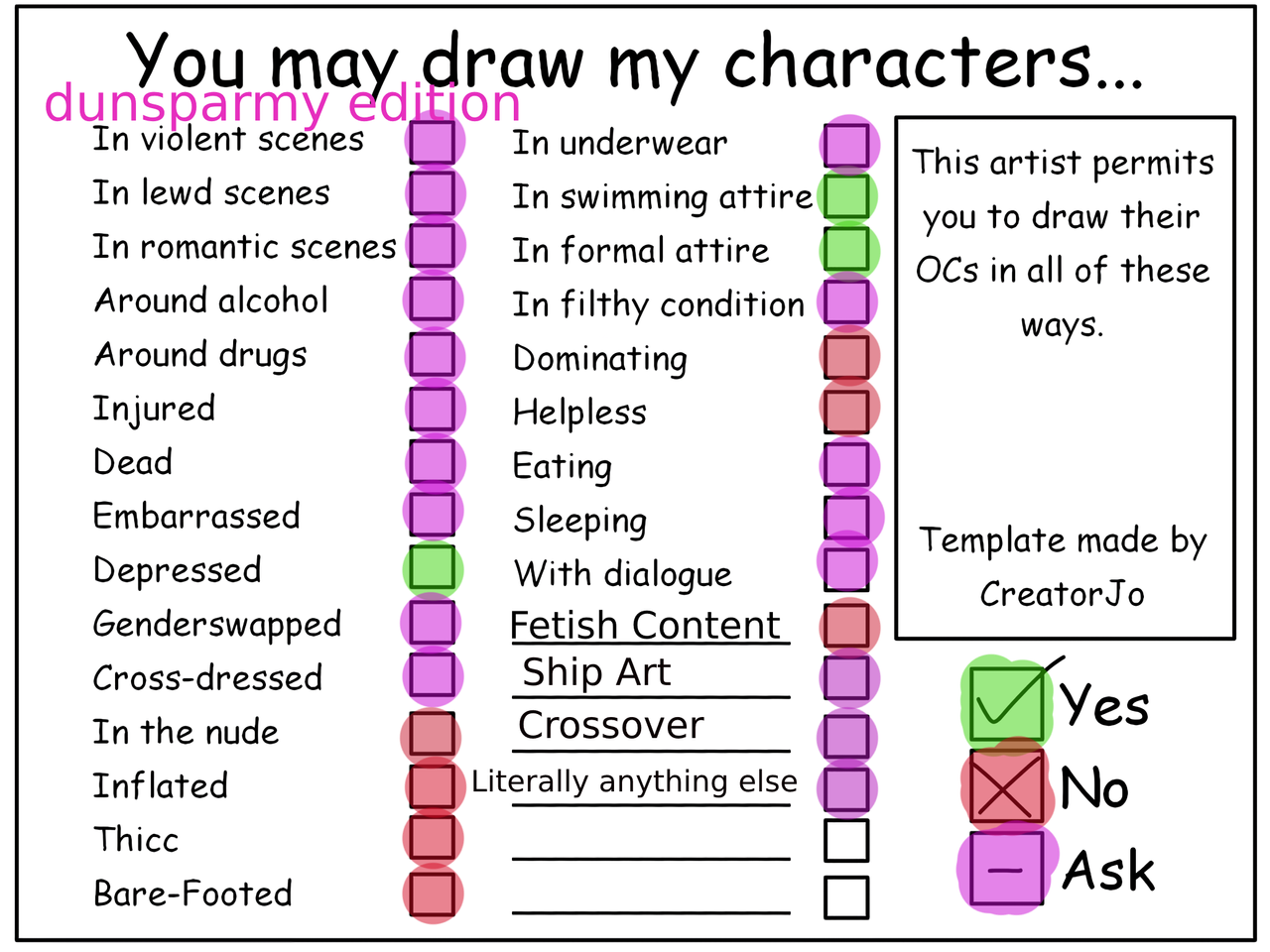Screen dimensions: 1270x952
Task: Click the purple Ask dash legend icon
Action: 1006,870
